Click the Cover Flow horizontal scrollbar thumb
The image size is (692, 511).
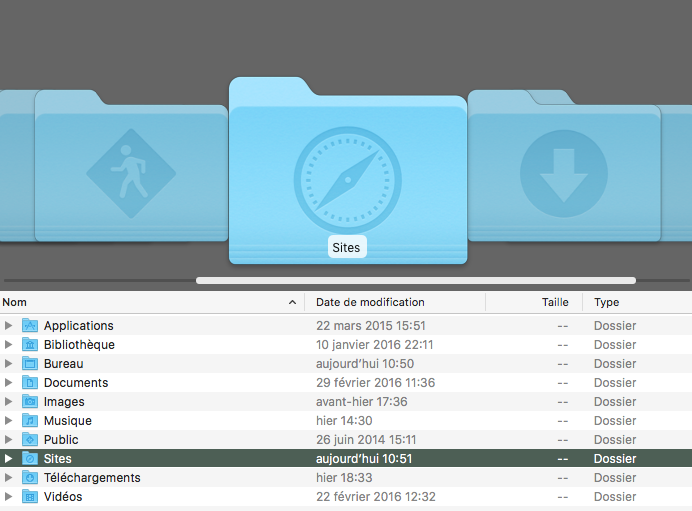pos(416,281)
